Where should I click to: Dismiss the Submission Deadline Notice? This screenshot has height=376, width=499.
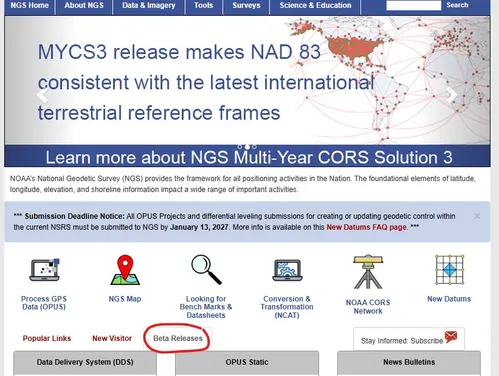tap(477, 216)
